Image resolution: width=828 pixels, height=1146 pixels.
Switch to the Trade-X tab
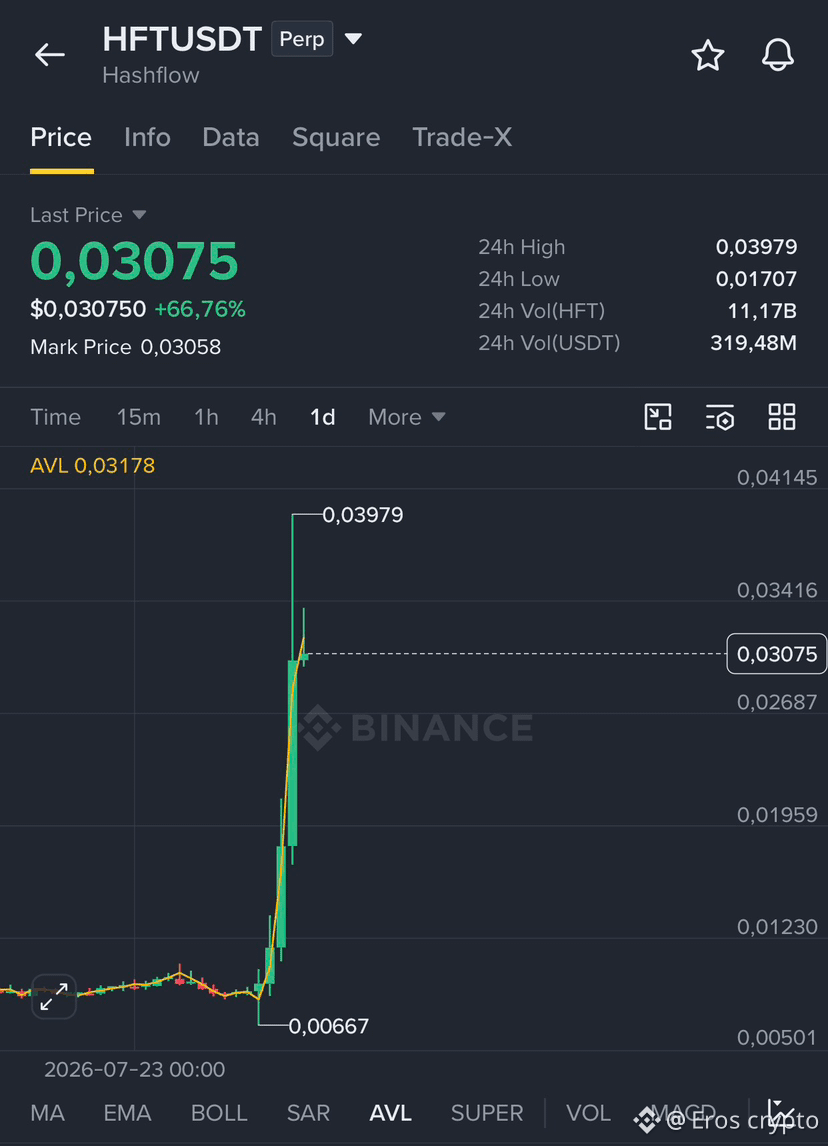(x=462, y=137)
